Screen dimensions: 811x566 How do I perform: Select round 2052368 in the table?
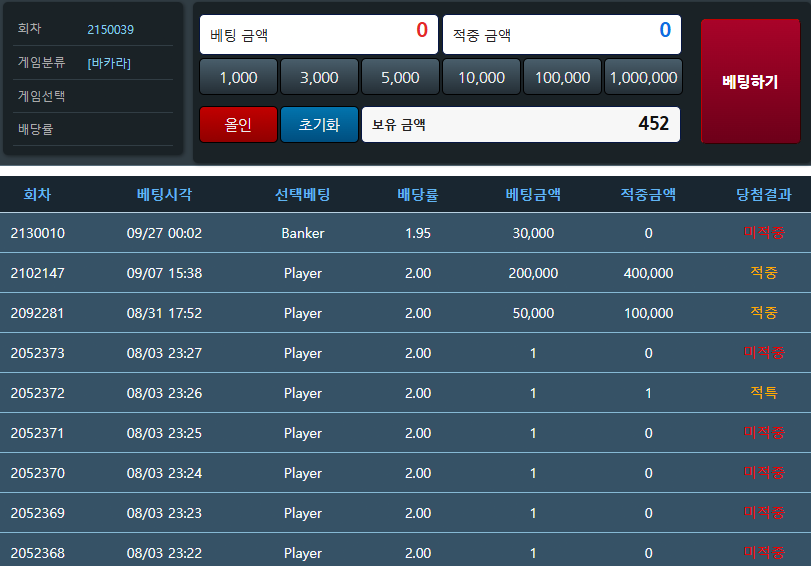point(38,553)
